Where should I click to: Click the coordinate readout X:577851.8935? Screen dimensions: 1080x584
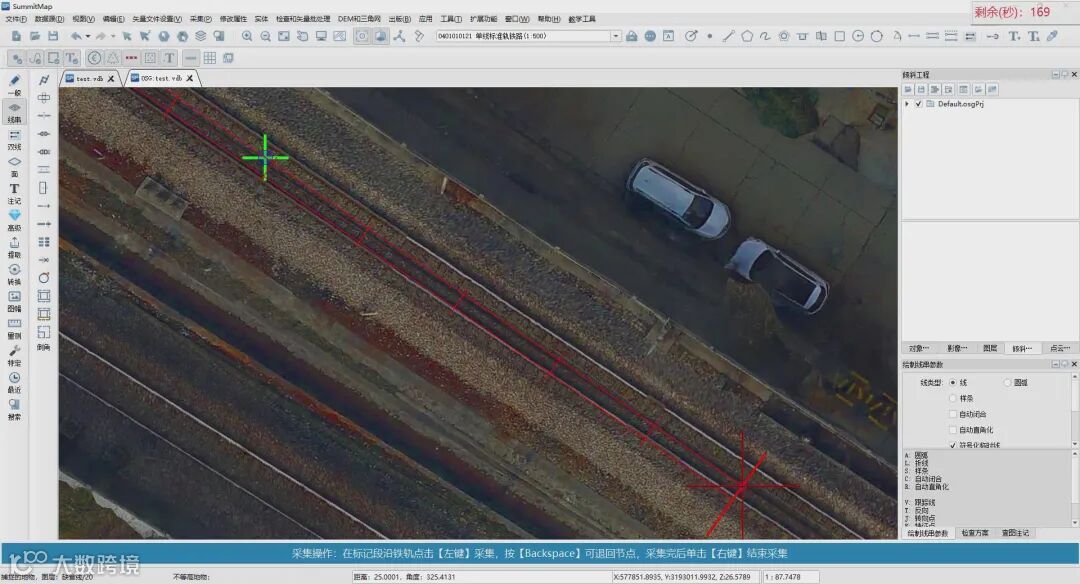[685, 577]
